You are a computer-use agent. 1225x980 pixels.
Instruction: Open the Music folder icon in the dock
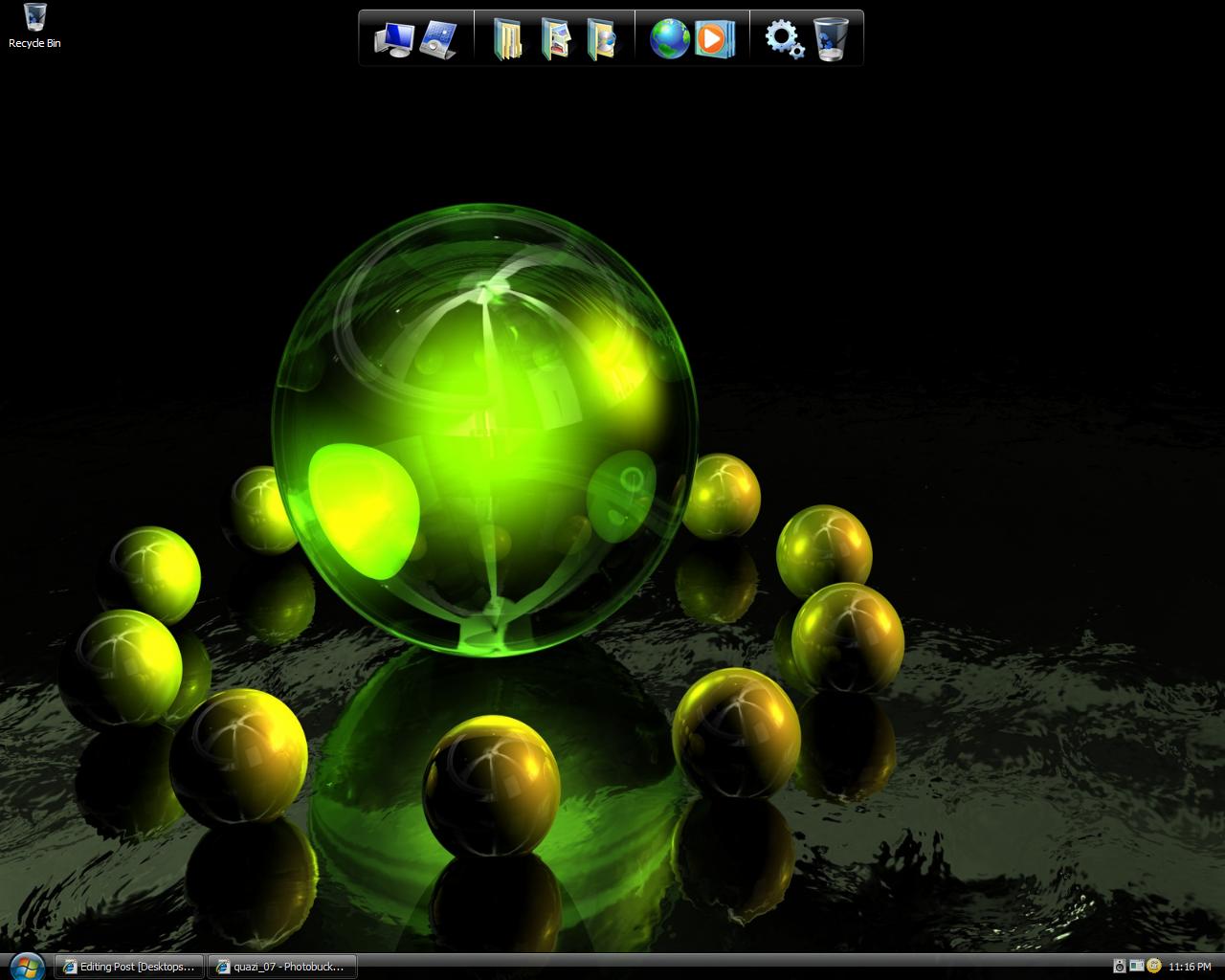point(602,39)
